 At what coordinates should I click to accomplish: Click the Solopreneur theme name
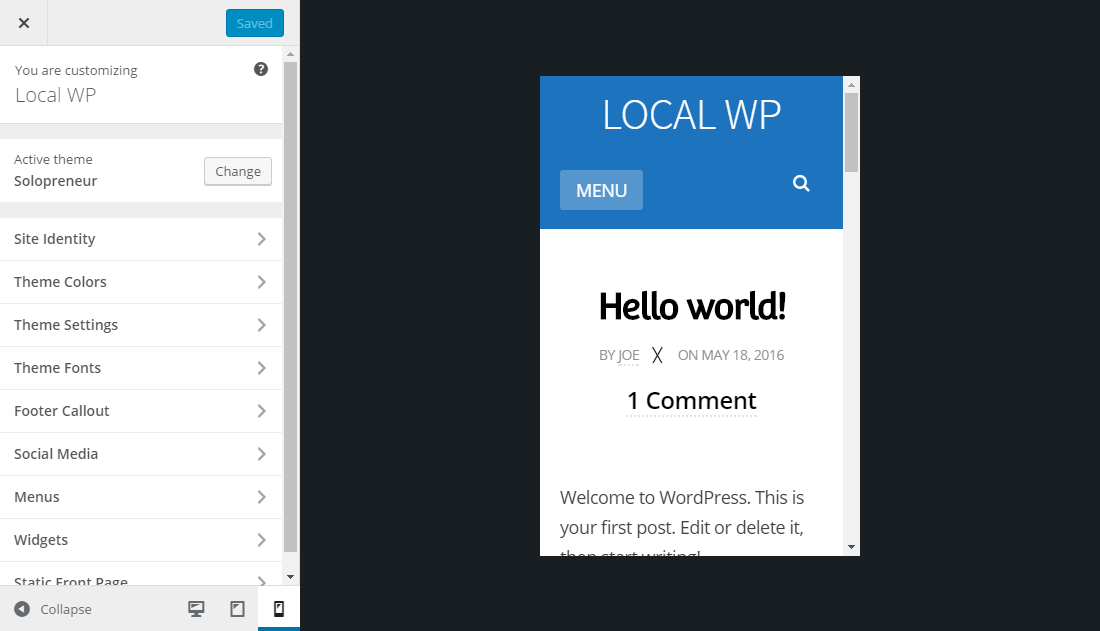(55, 181)
